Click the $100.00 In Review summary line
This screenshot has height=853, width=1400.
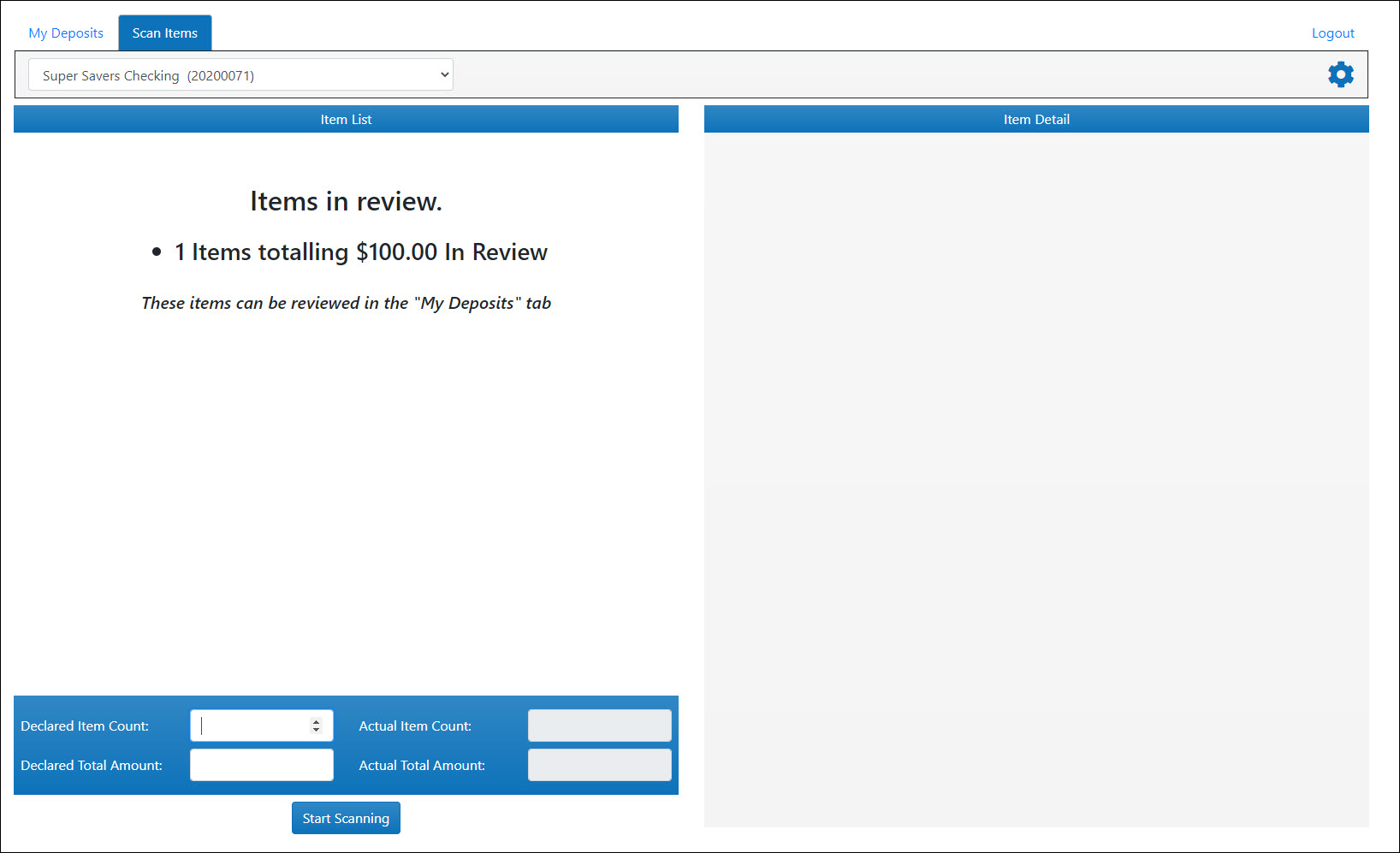pos(360,252)
